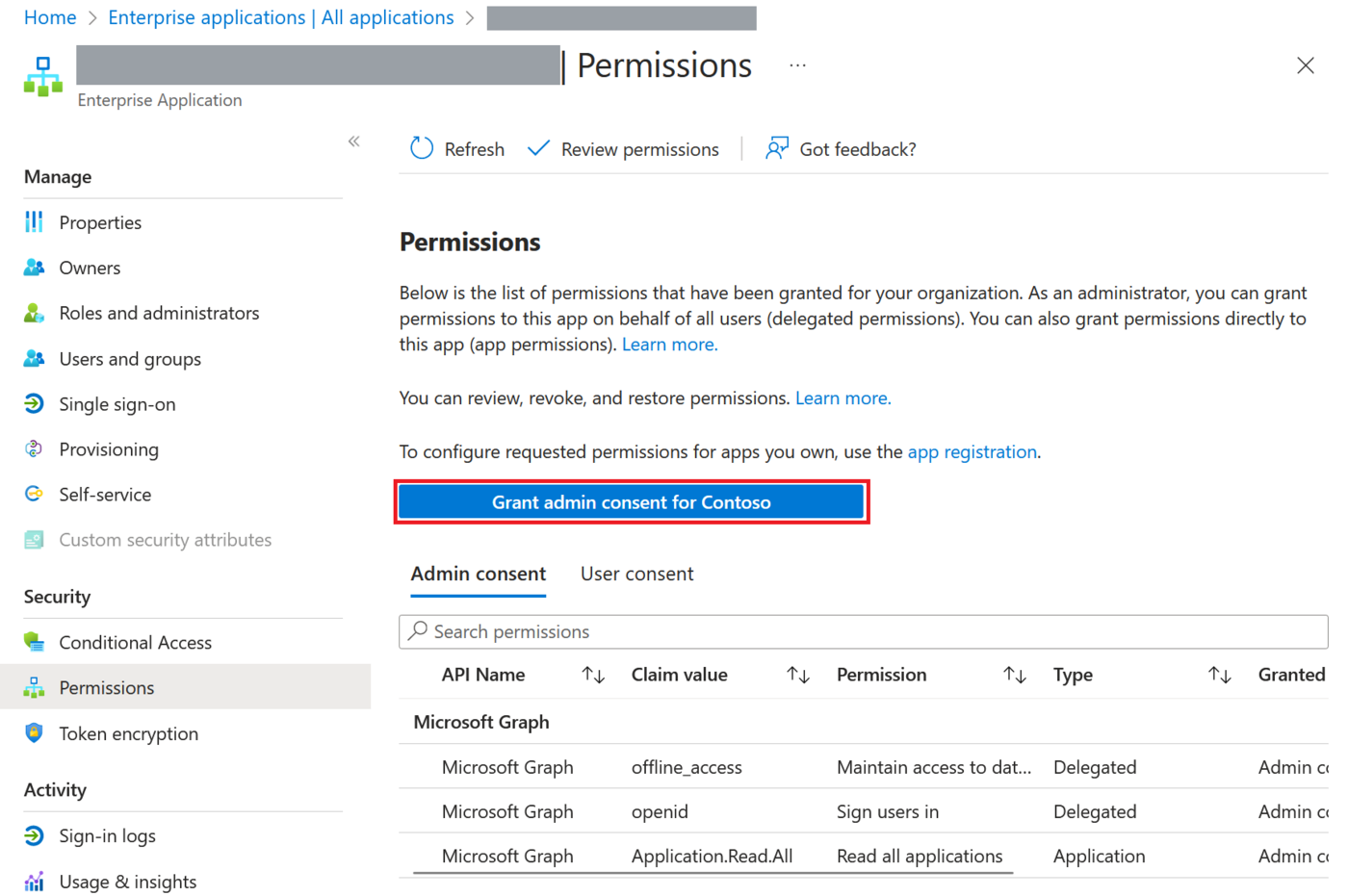Click Grant admin consent for Contoso
The height and width of the screenshot is (896, 1348).
click(632, 502)
